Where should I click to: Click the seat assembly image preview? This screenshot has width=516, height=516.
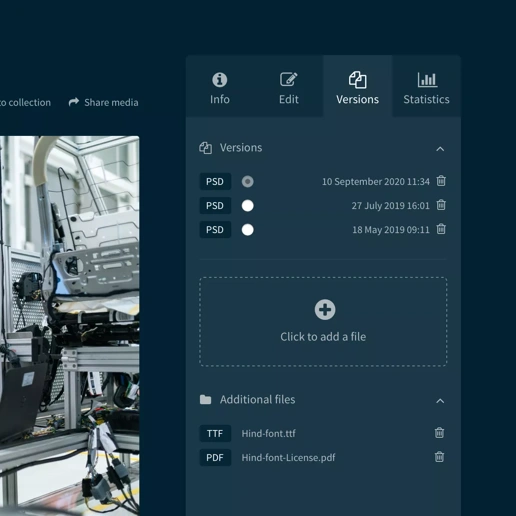70,326
